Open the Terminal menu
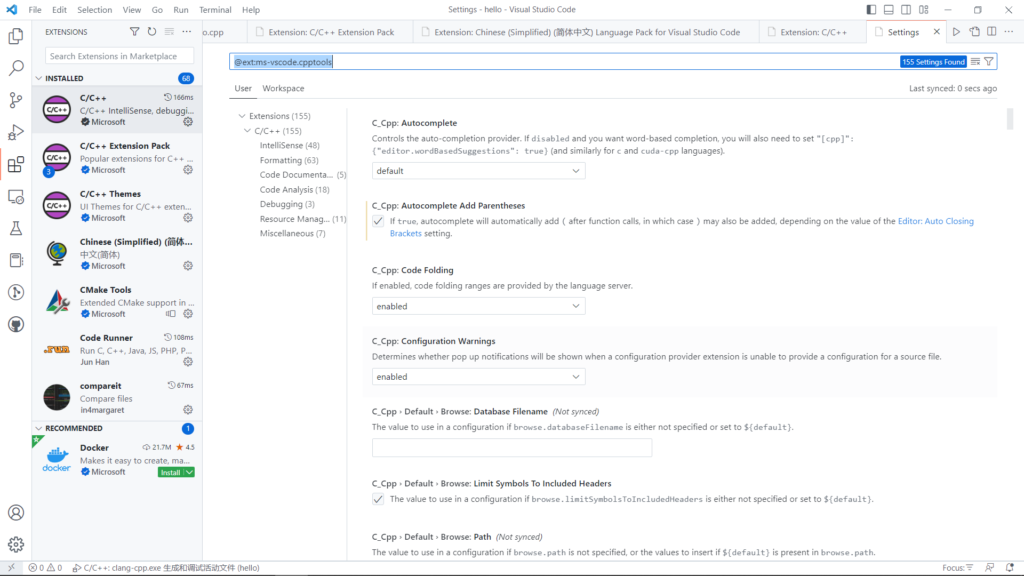This screenshot has height=576, width=1024. coord(215,9)
